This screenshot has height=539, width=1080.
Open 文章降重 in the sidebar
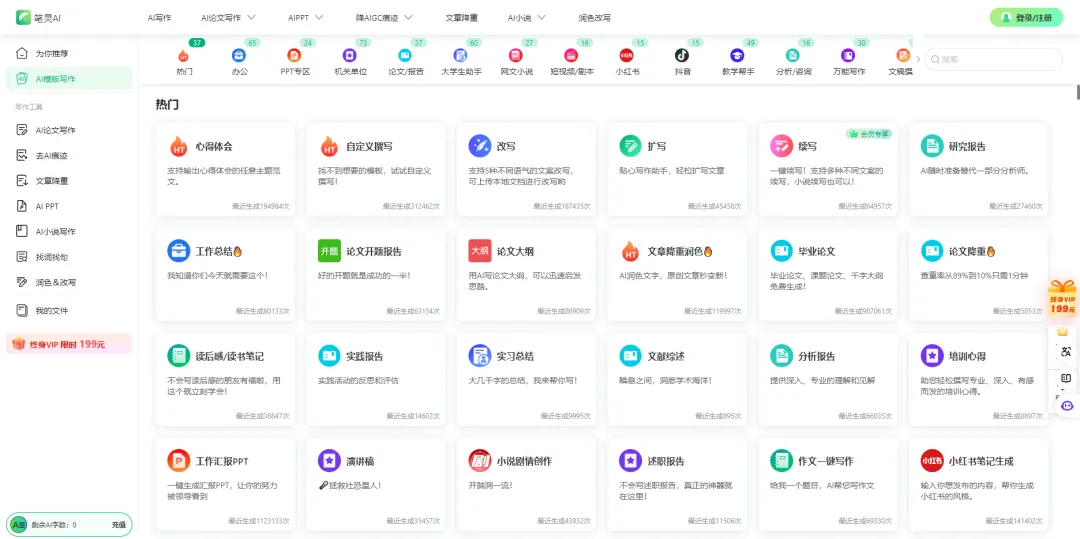pos(69,181)
